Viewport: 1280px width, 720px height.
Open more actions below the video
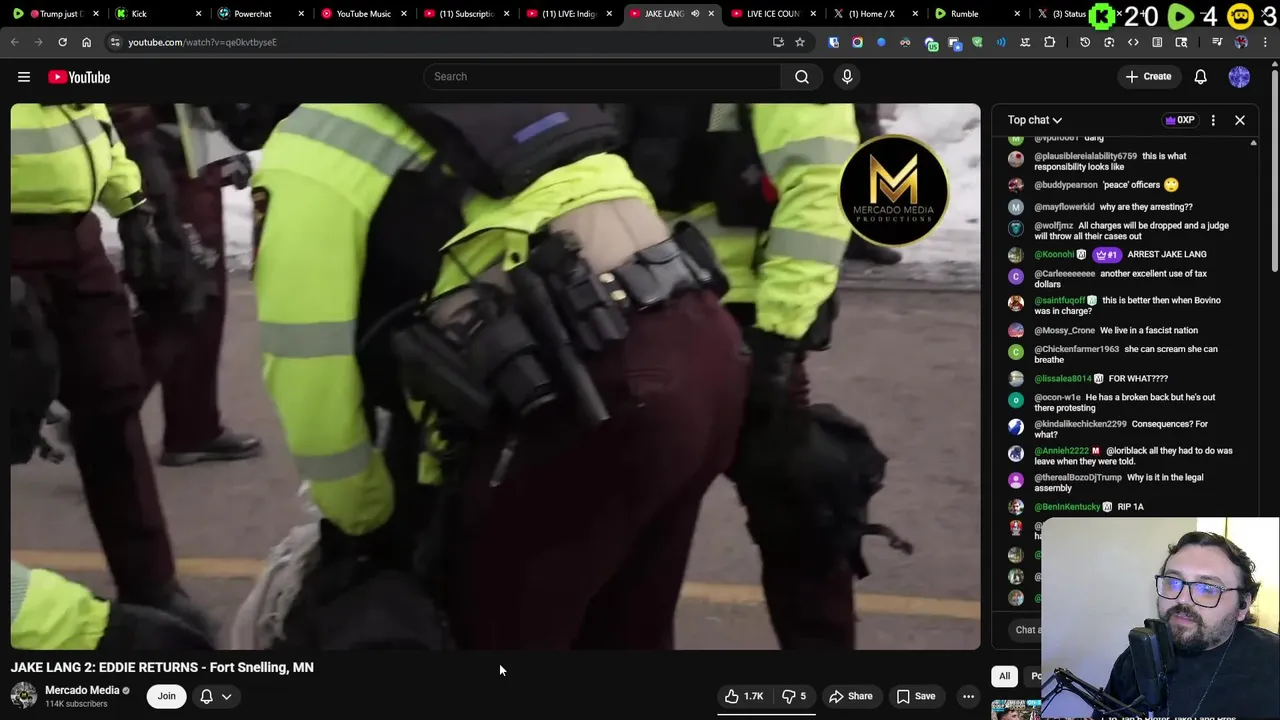click(x=968, y=696)
